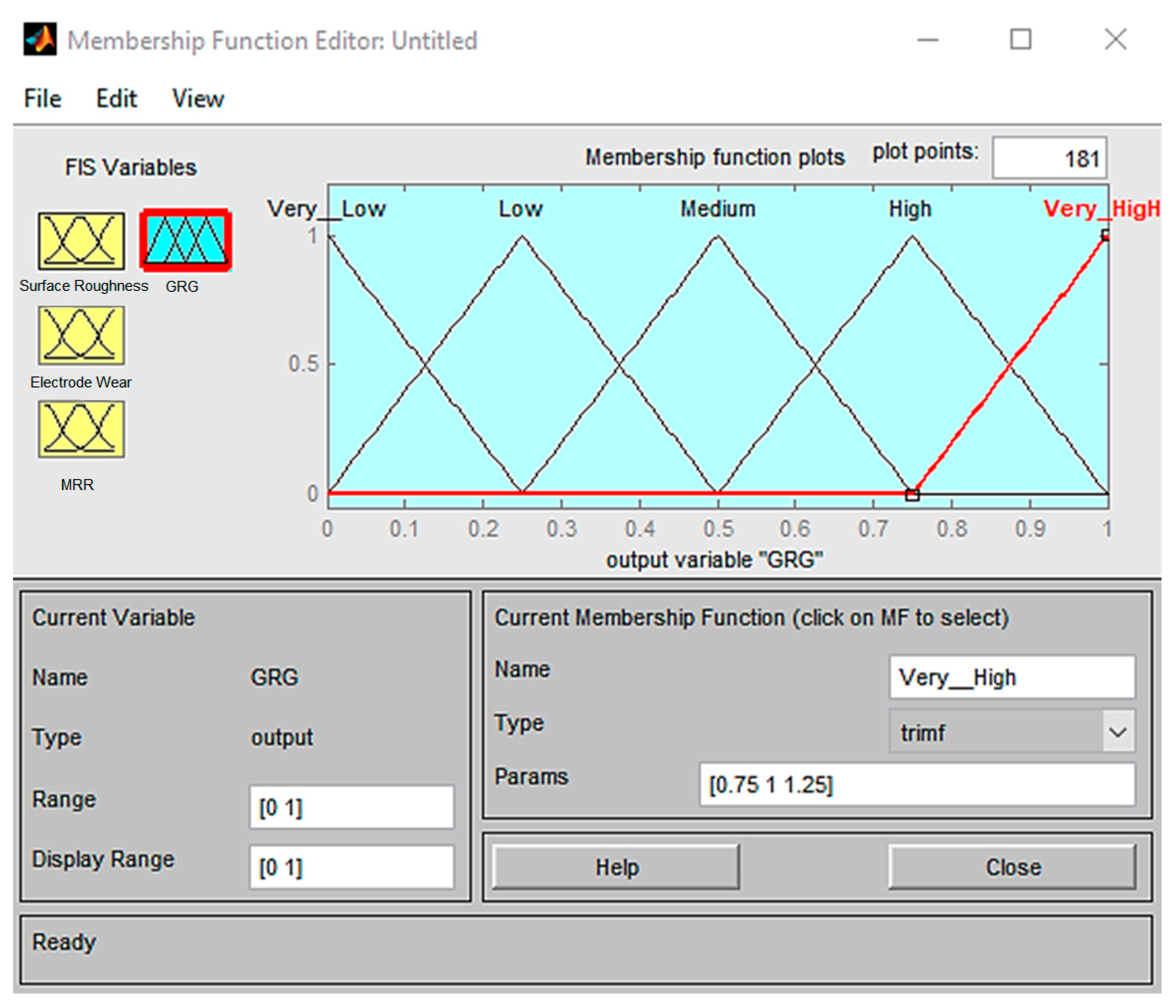Click the MATLAB logo in title bar
1176x1008 pixels.
(x=40, y=40)
